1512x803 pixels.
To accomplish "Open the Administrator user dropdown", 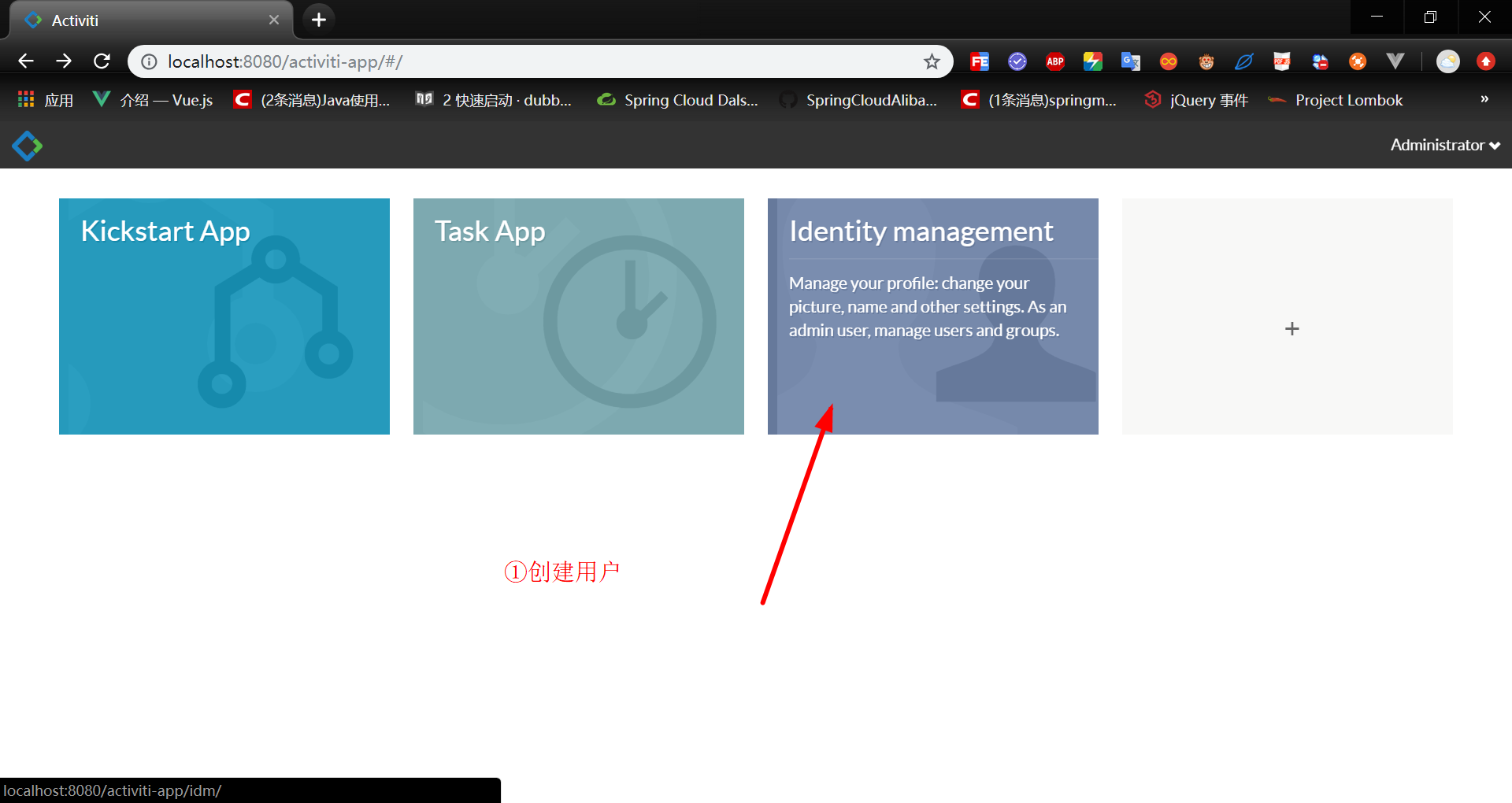I will [1444, 145].
